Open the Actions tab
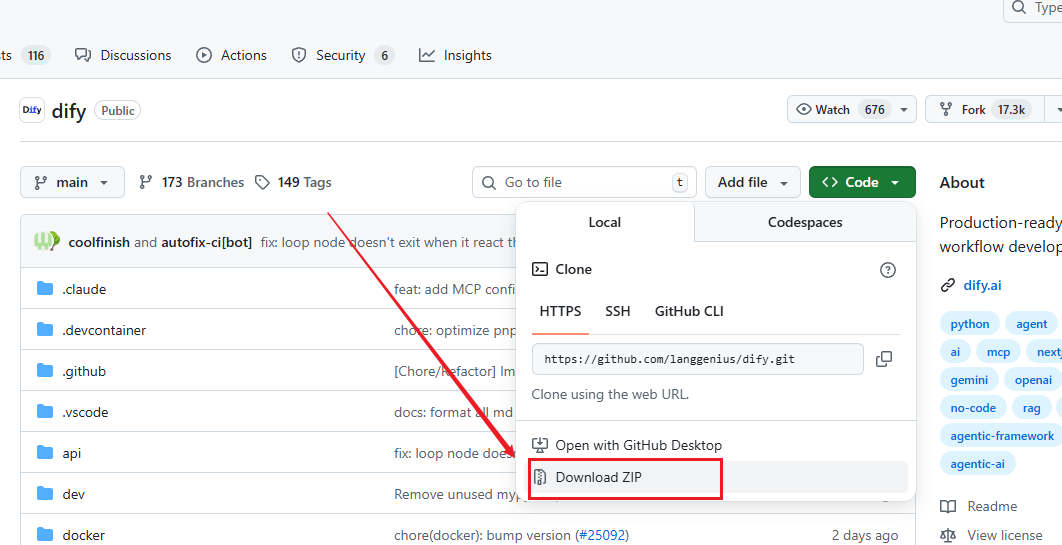This screenshot has height=545, width=1062. 232,56
